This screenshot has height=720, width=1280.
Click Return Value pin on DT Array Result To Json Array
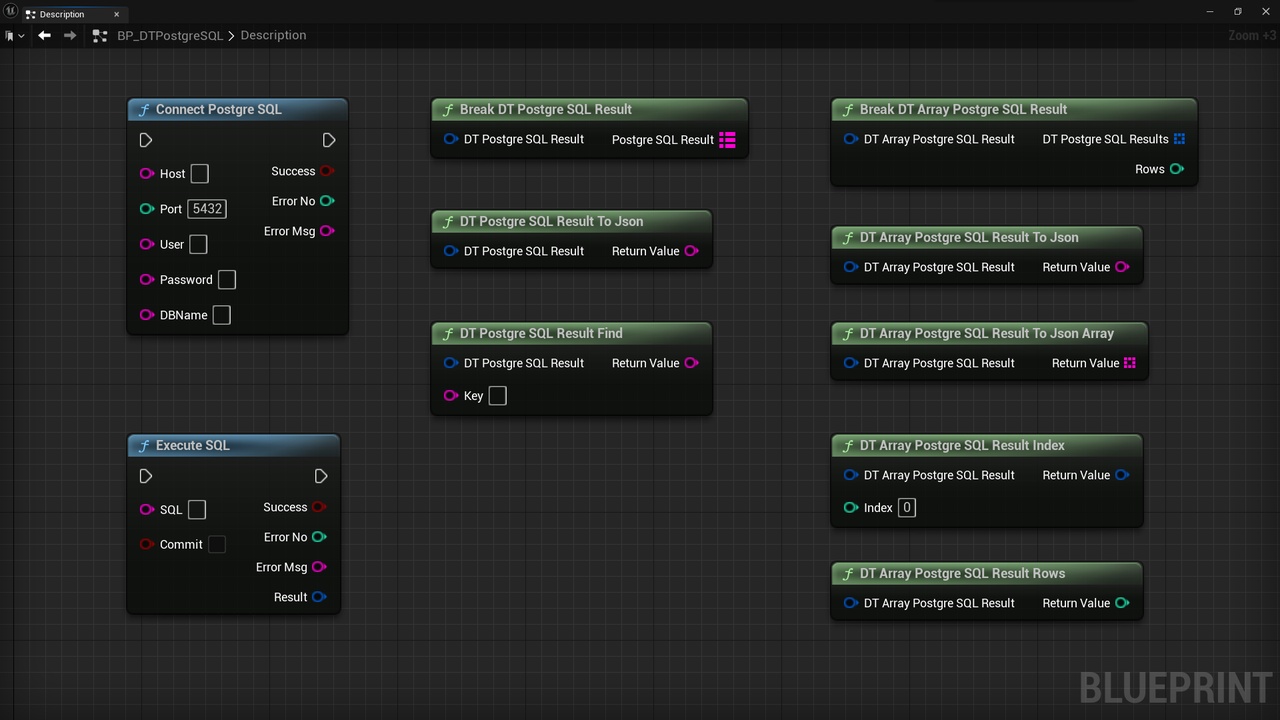coord(1130,363)
